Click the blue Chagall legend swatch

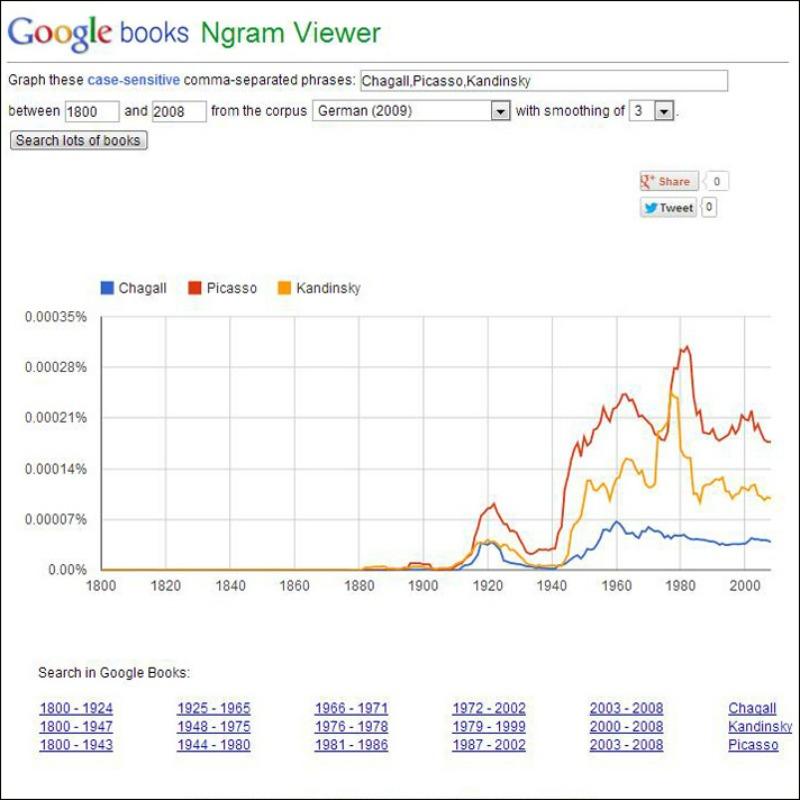(x=107, y=288)
